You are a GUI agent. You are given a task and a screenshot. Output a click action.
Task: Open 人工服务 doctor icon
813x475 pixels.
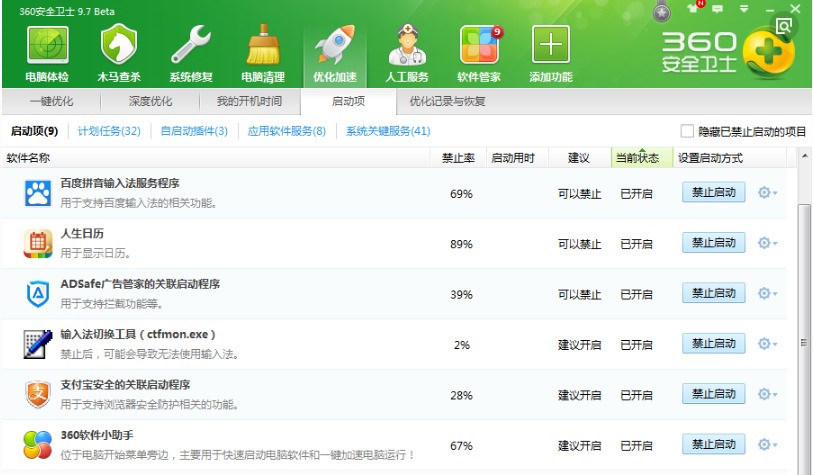click(407, 45)
